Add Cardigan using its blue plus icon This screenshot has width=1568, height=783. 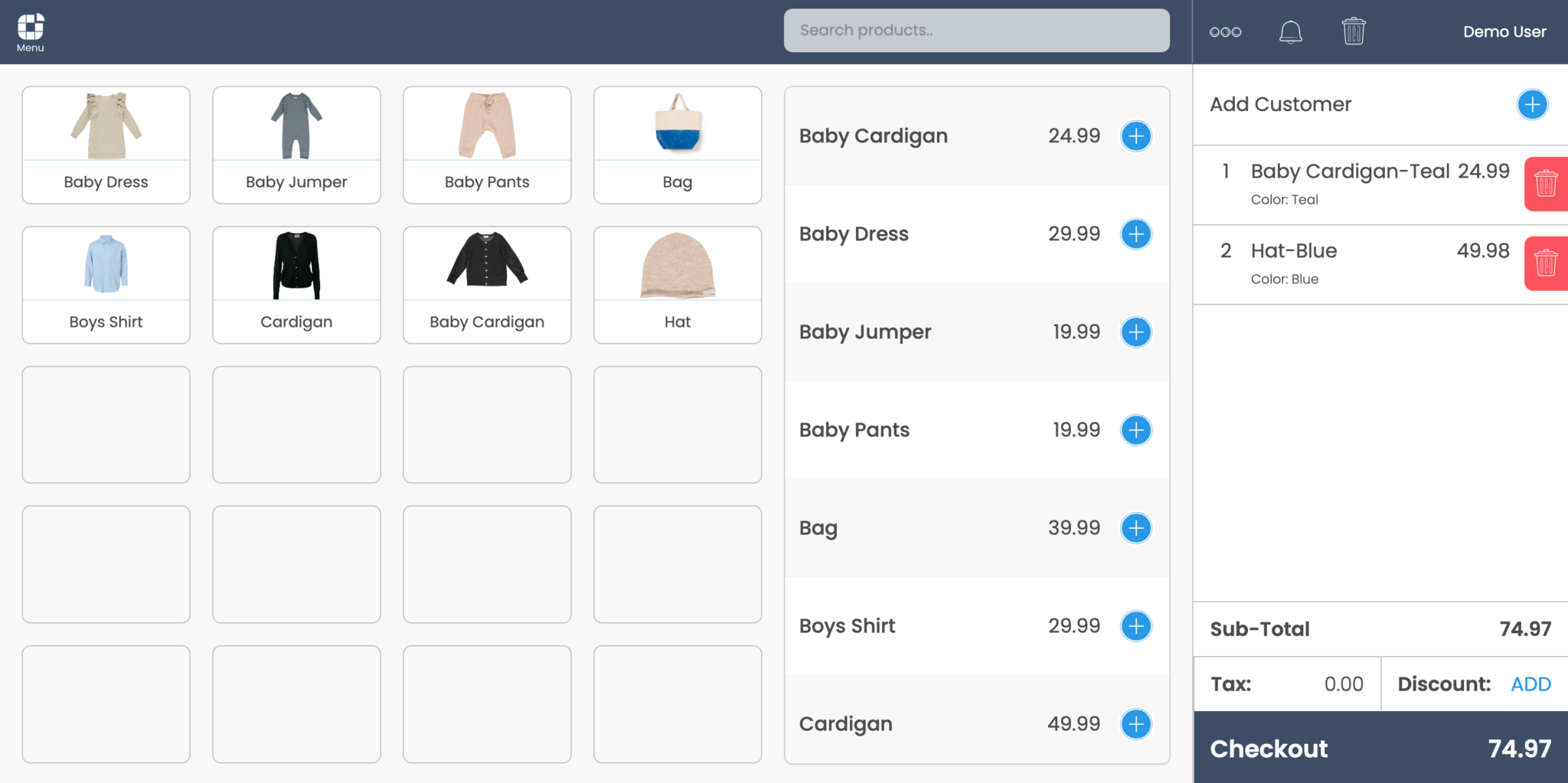1135,723
